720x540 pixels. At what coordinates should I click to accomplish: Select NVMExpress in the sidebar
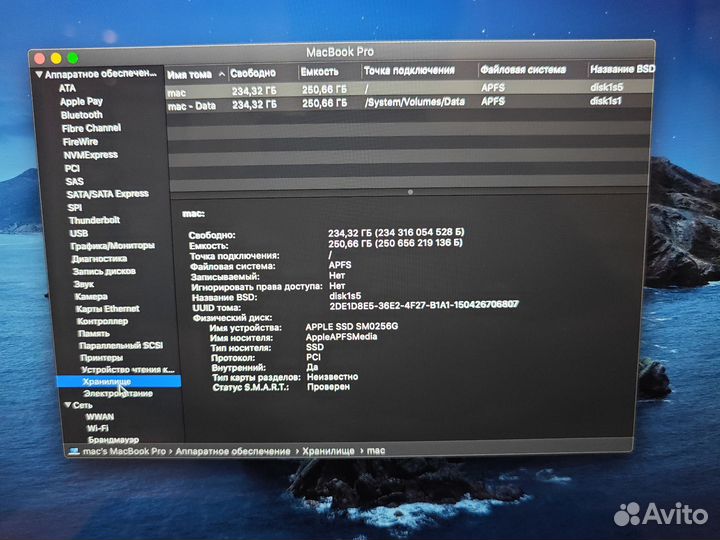90,155
